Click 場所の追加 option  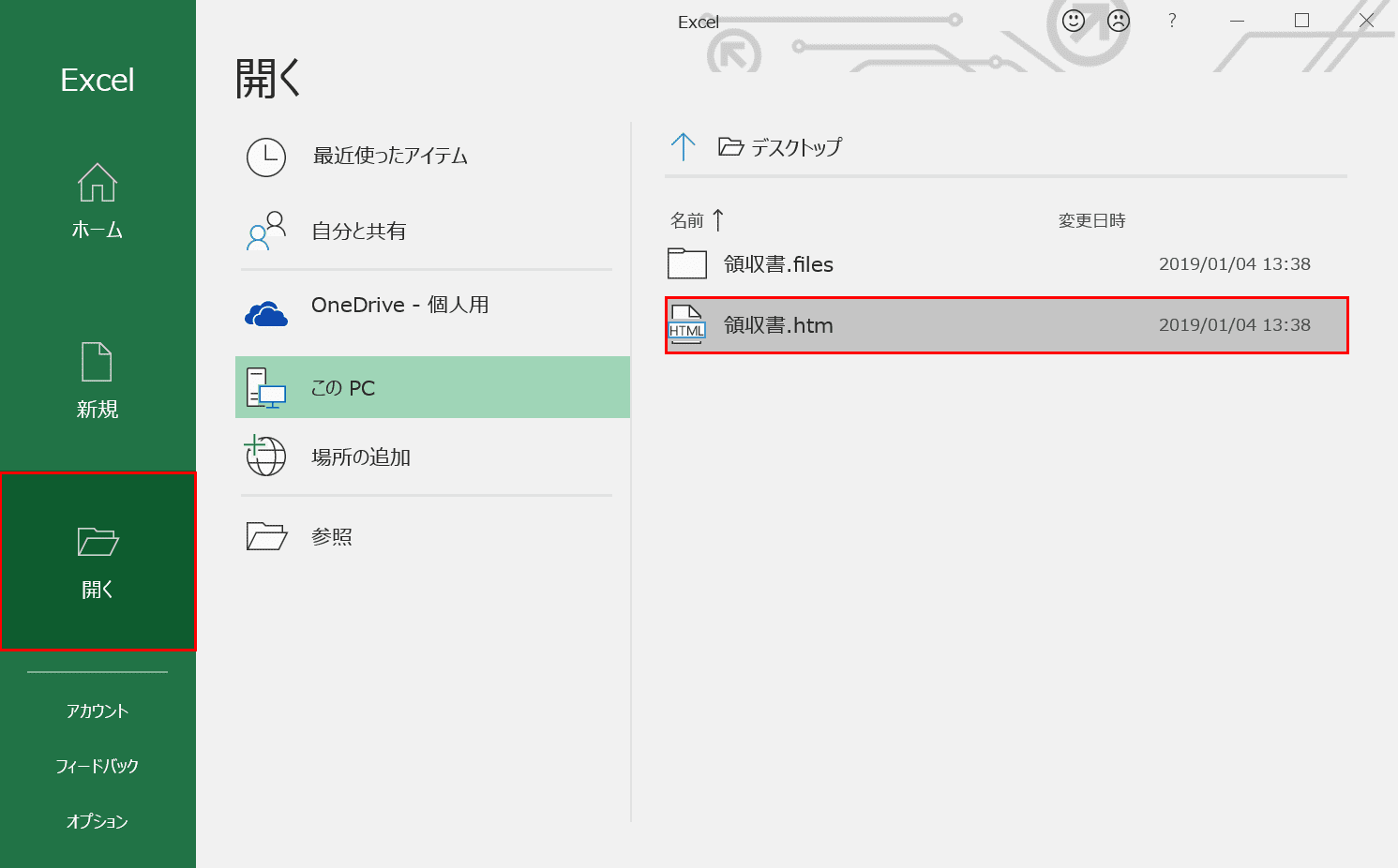point(432,457)
